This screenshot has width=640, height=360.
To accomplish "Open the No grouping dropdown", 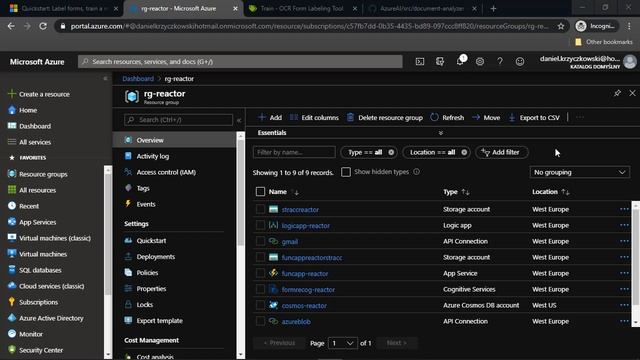I will click(x=580, y=172).
